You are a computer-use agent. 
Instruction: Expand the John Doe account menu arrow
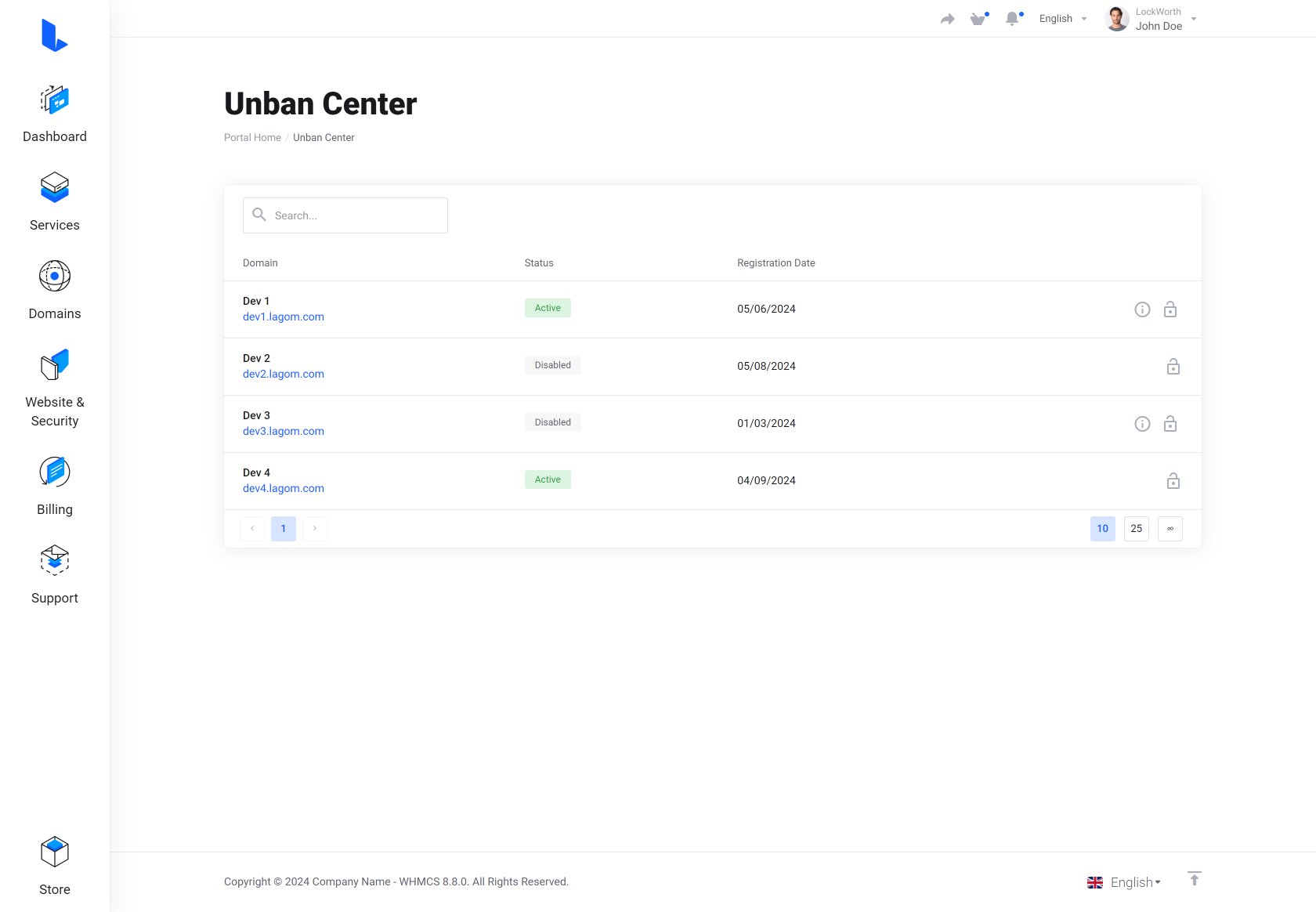(x=1194, y=19)
